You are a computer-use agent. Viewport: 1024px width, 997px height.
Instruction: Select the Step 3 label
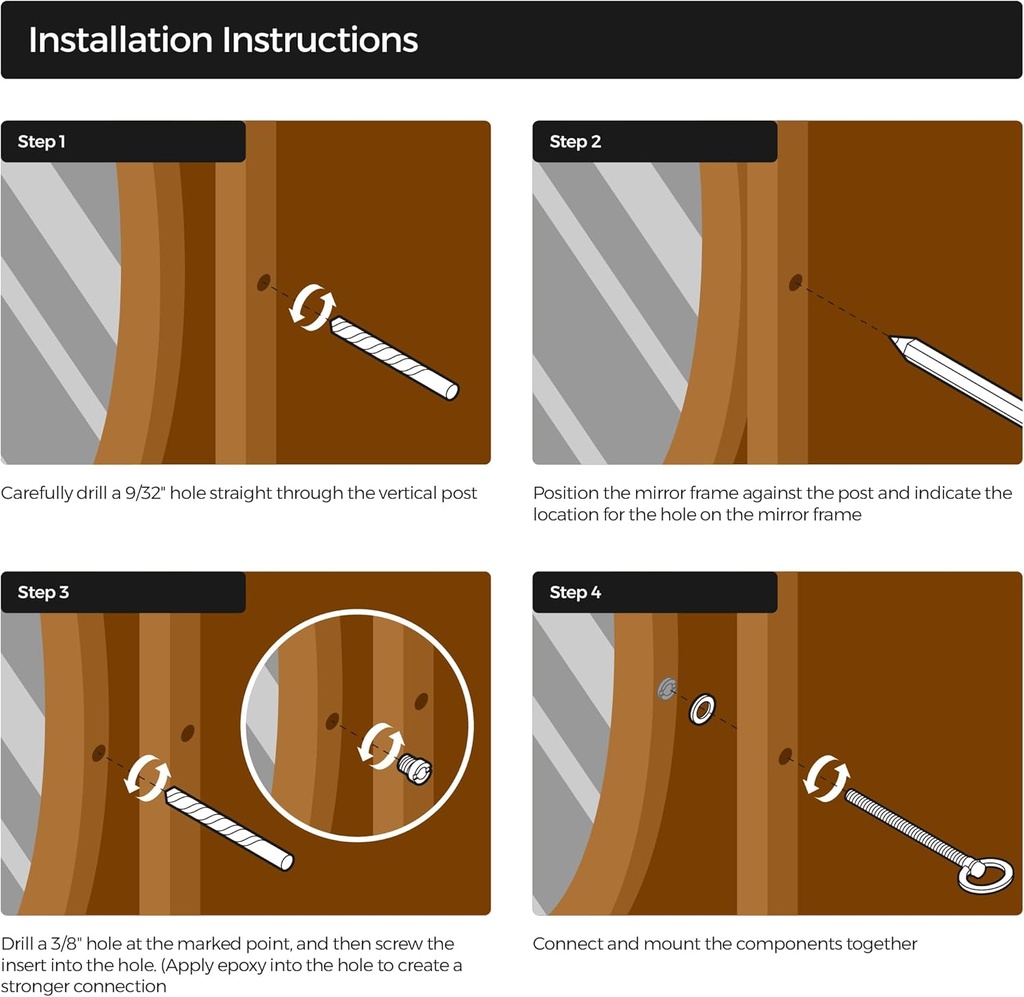click(43, 592)
